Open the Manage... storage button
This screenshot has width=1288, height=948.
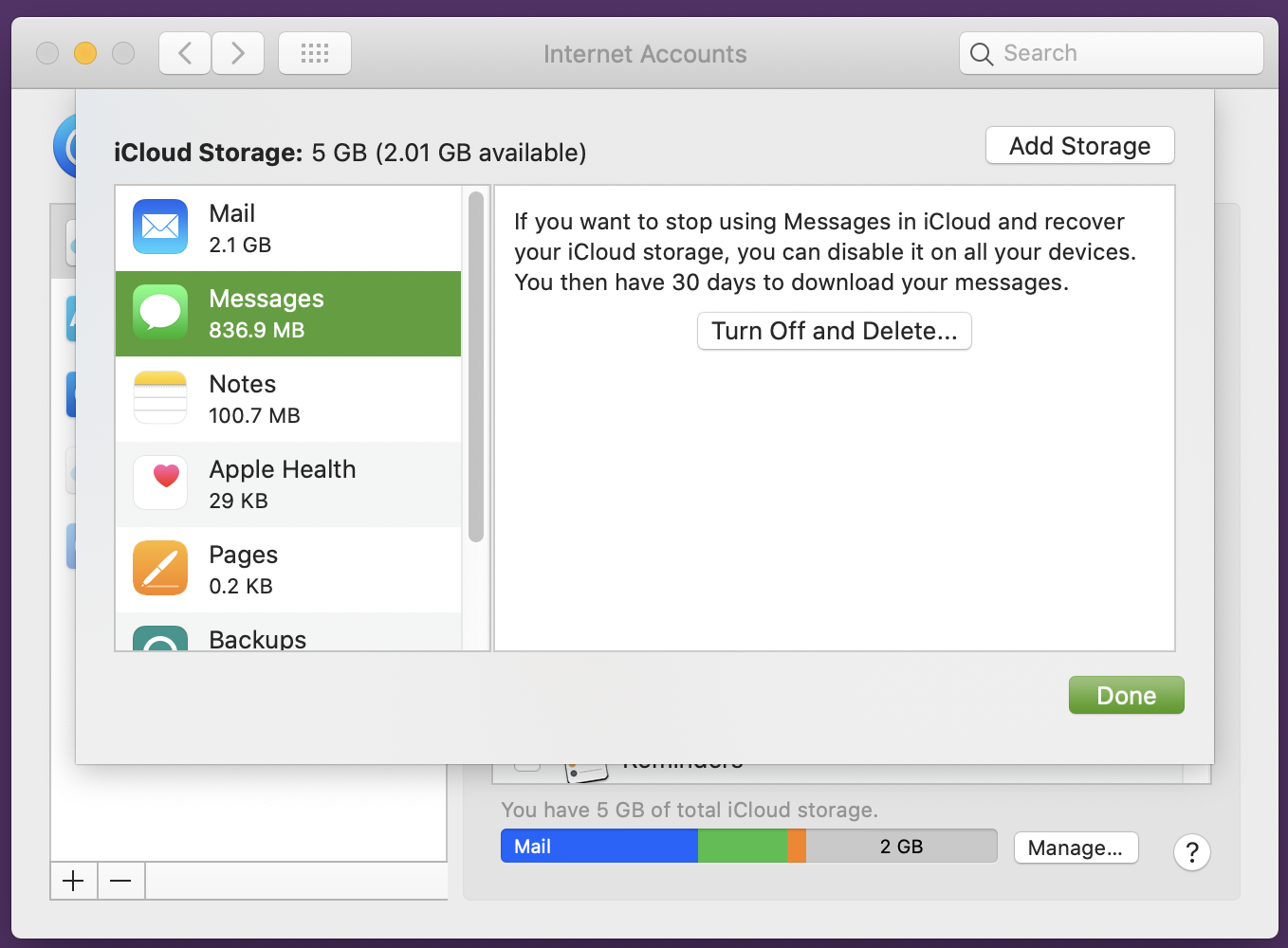1076,848
